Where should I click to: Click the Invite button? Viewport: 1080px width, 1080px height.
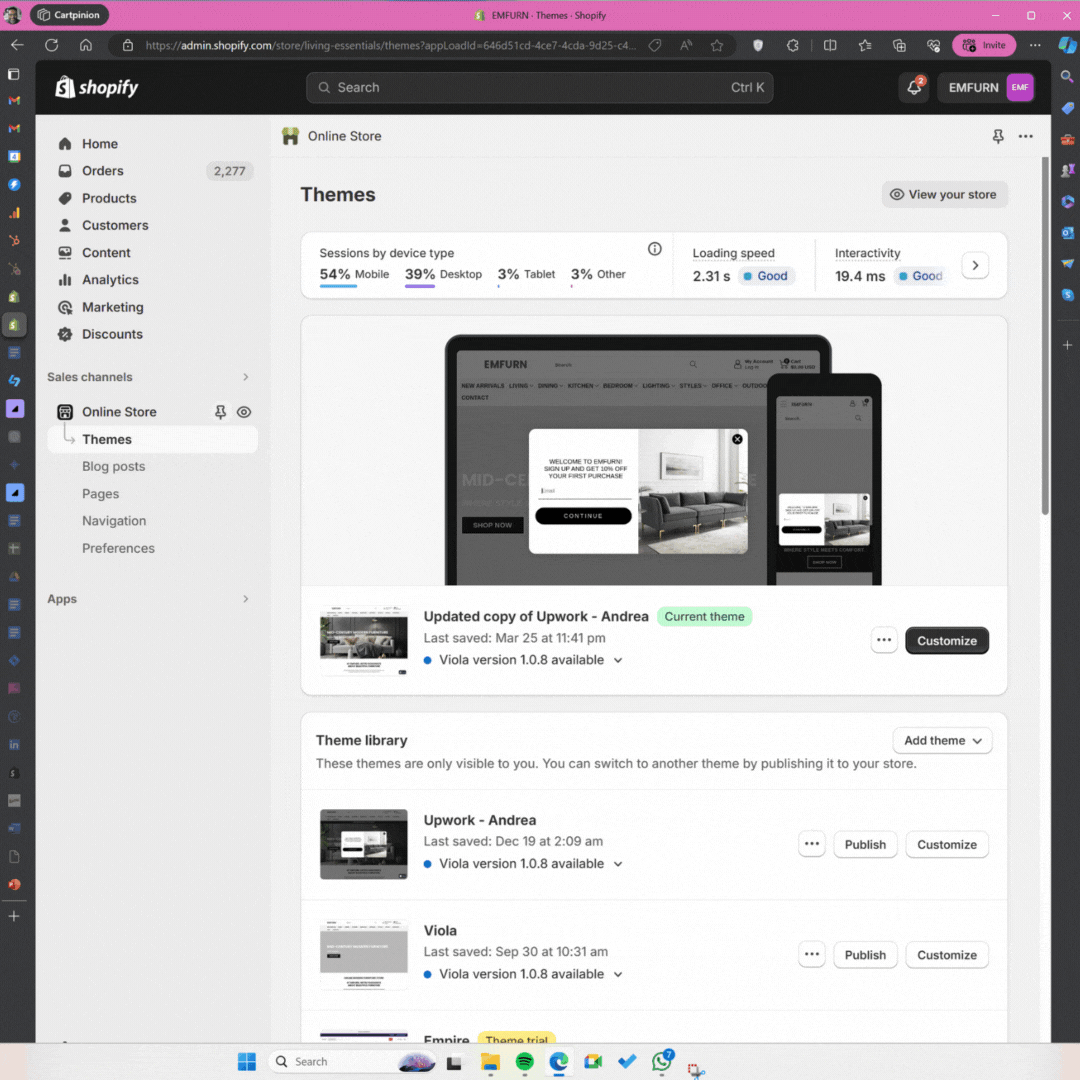click(x=984, y=45)
